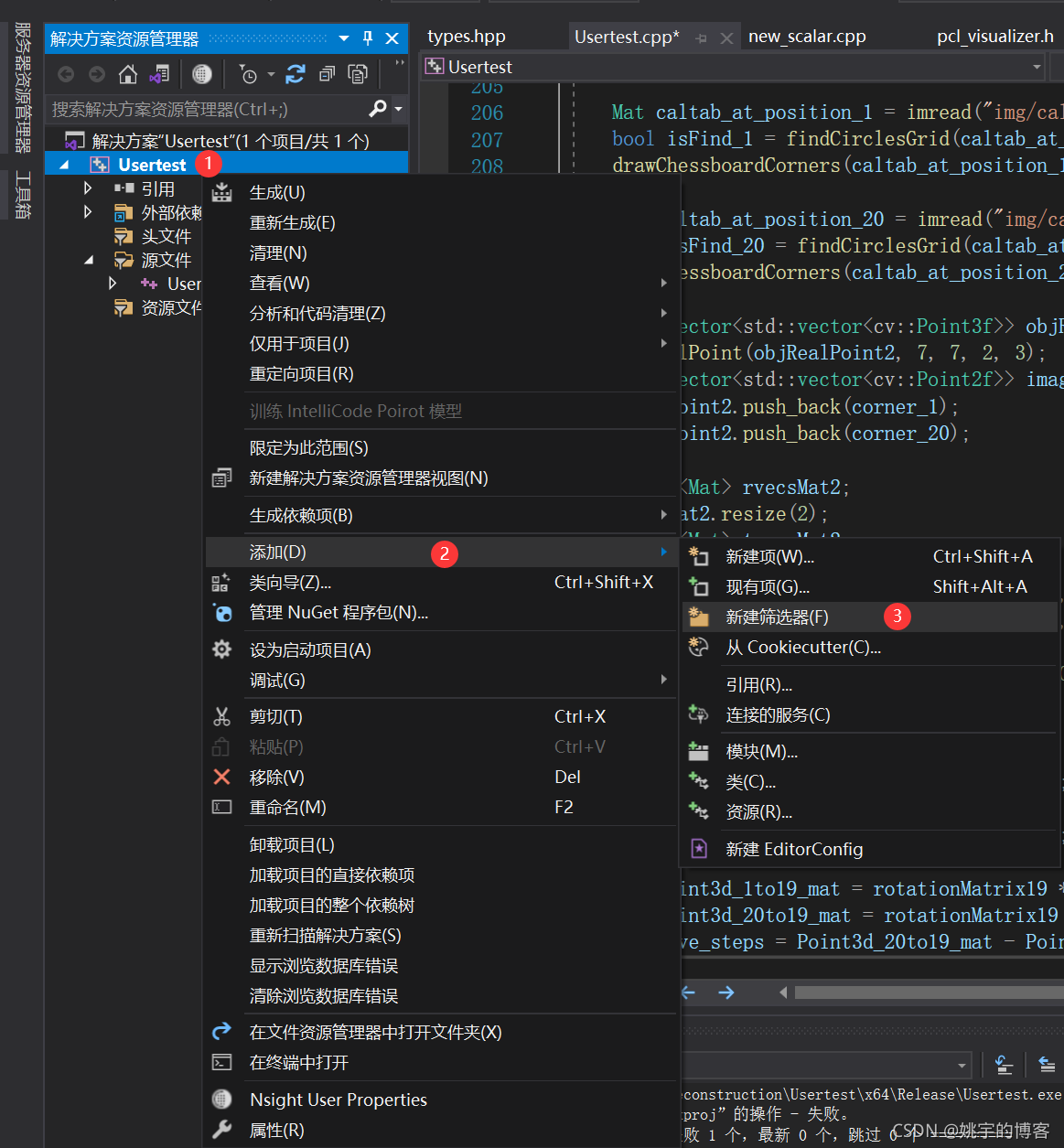Click the search magnifier icon
Viewport: 1064px width, 1148px height.
pos(377,109)
